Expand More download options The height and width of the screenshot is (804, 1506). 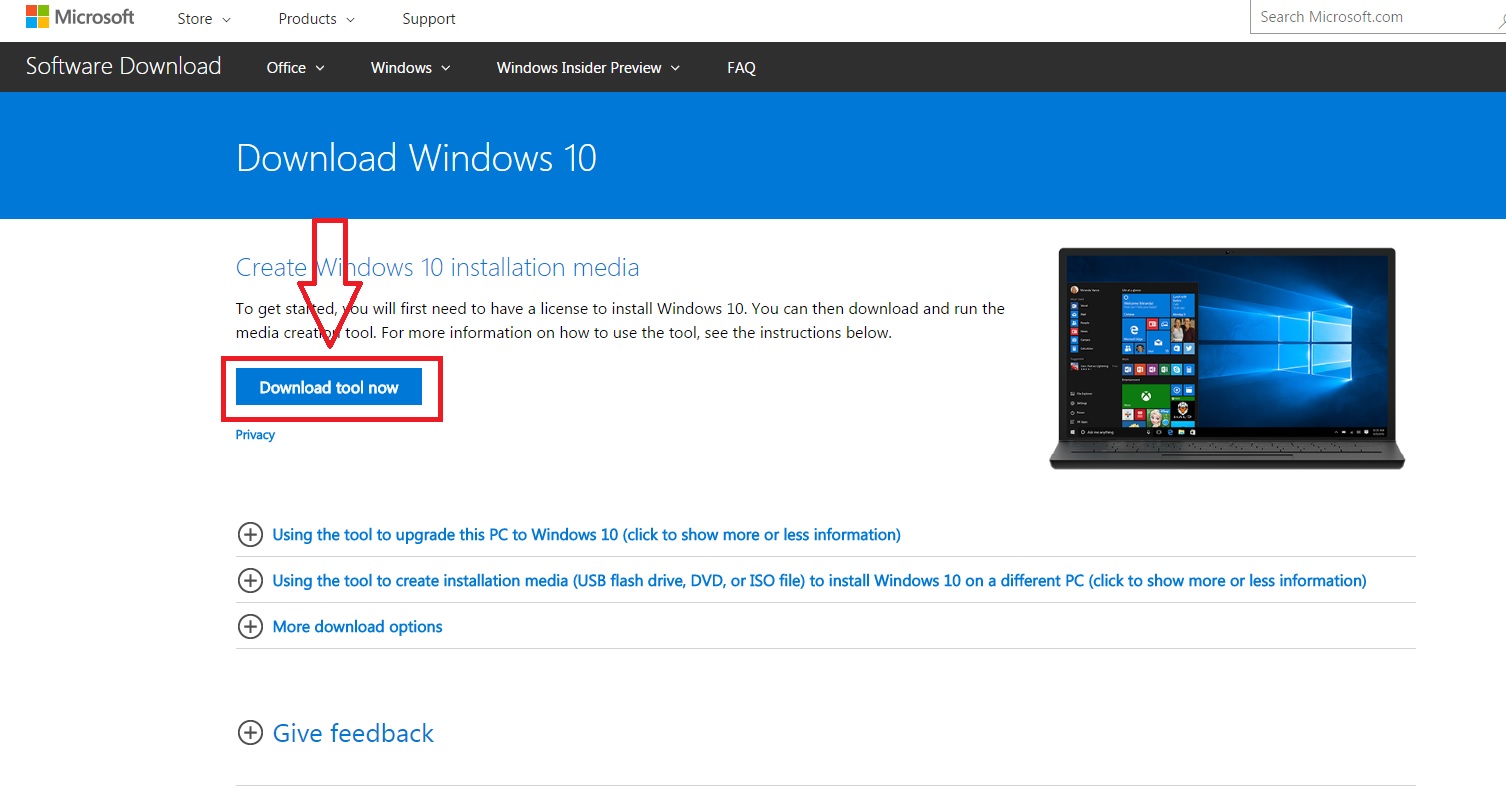357,626
